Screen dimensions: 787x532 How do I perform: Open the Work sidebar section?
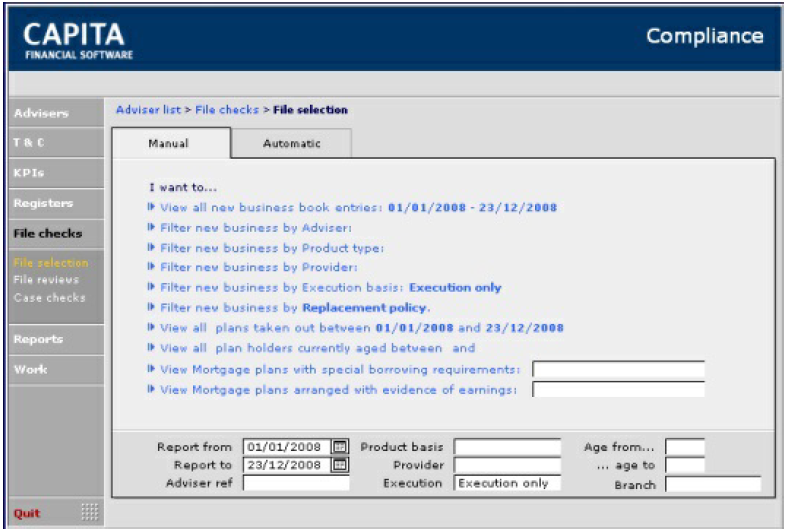click(56, 370)
